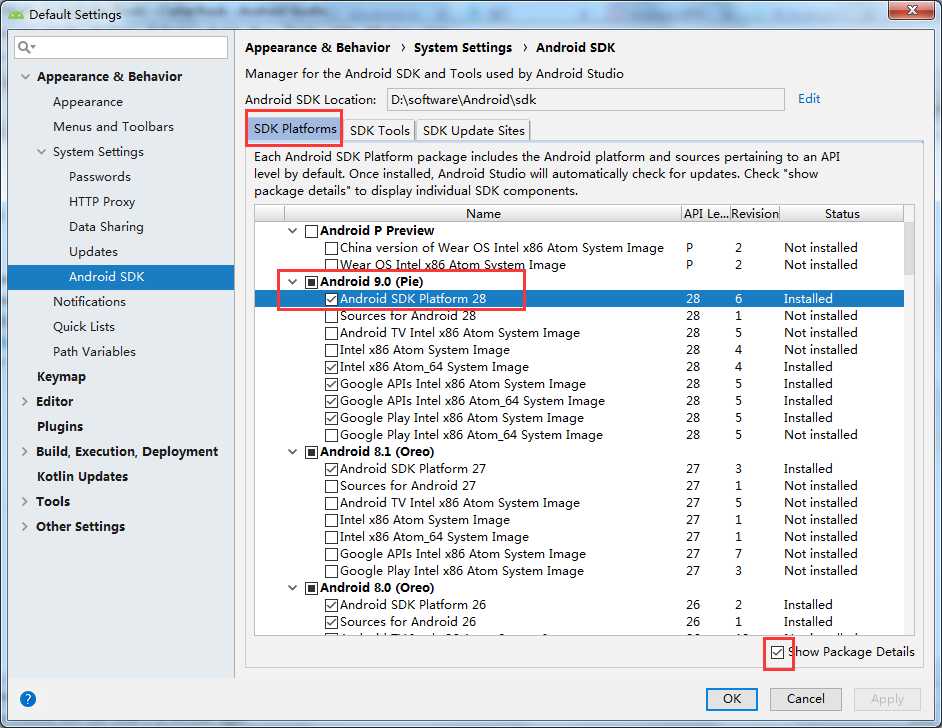Expand the Tools settings node
The height and width of the screenshot is (728, 942).
pos(25,502)
